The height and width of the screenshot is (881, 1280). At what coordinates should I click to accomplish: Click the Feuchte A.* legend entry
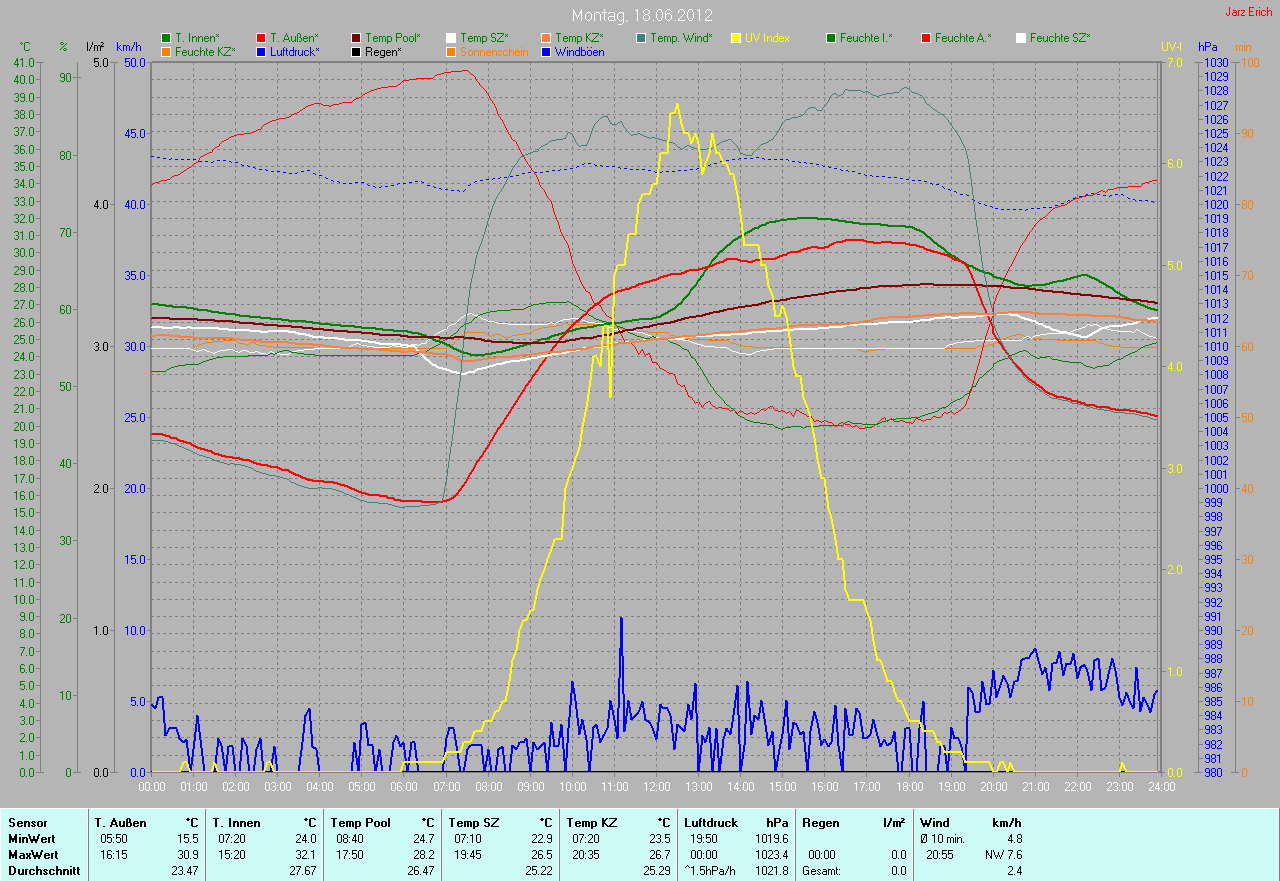pyautogui.click(x=963, y=38)
